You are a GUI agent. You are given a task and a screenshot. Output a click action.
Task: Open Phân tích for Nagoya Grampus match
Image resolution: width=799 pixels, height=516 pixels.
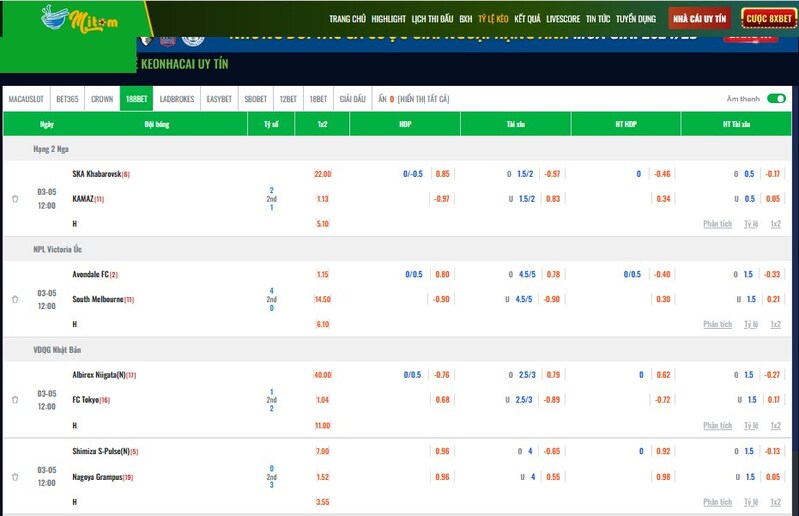point(717,502)
